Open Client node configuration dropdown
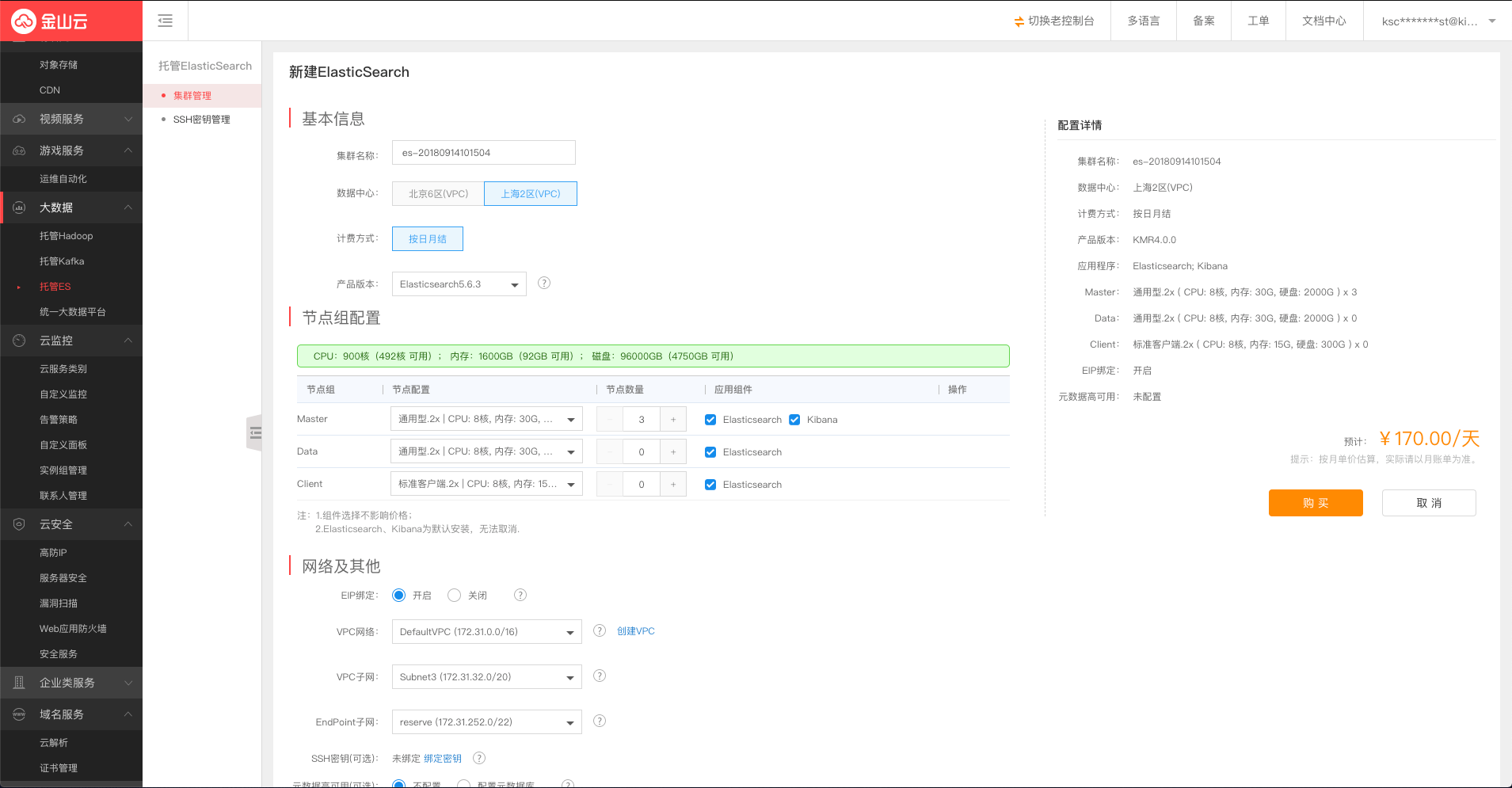Image resolution: width=1512 pixels, height=788 pixels. 486,484
